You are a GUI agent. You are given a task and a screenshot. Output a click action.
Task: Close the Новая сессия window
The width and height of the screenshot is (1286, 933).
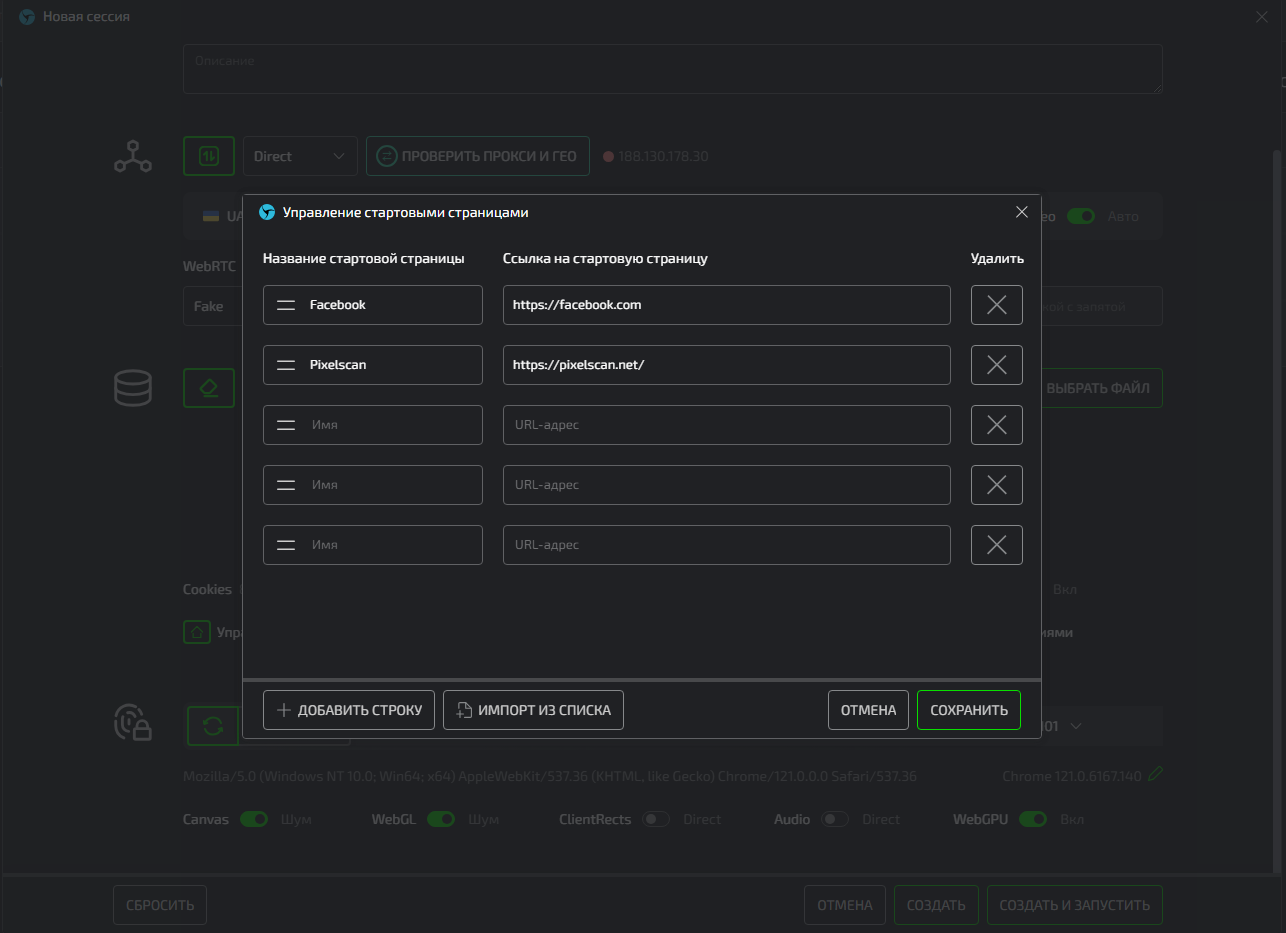click(x=1262, y=17)
